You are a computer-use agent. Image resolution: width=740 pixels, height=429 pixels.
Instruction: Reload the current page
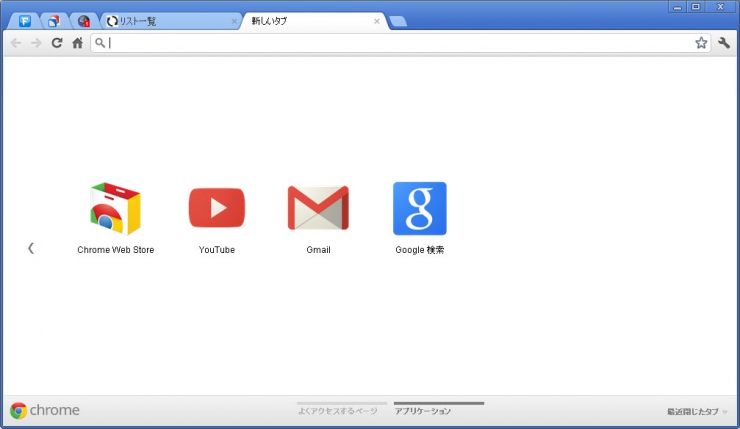pos(57,43)
